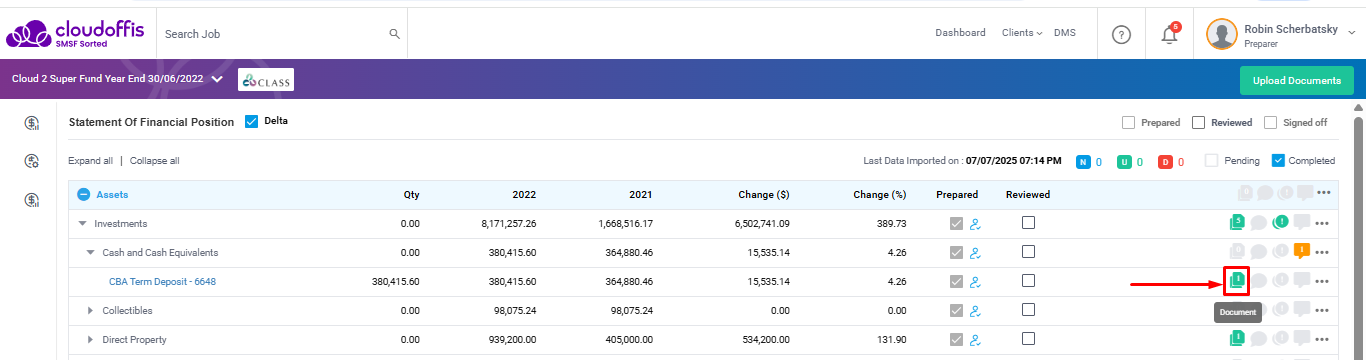Viewport: 1366px width, 360px height.
Task: Open more options dots for Direct Property row
Action: (1323, 340)
